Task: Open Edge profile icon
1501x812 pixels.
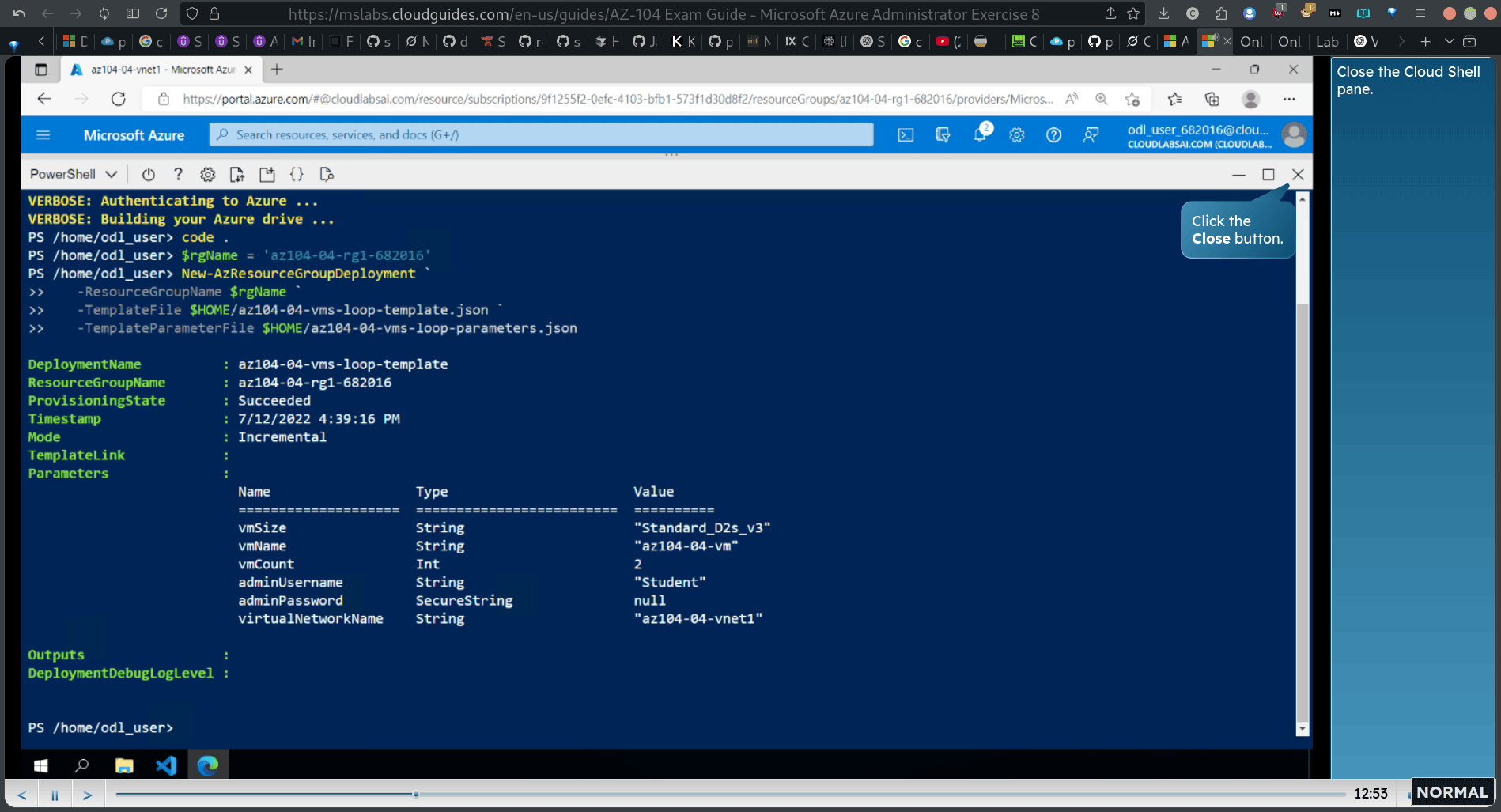Action: [1250, 99]
